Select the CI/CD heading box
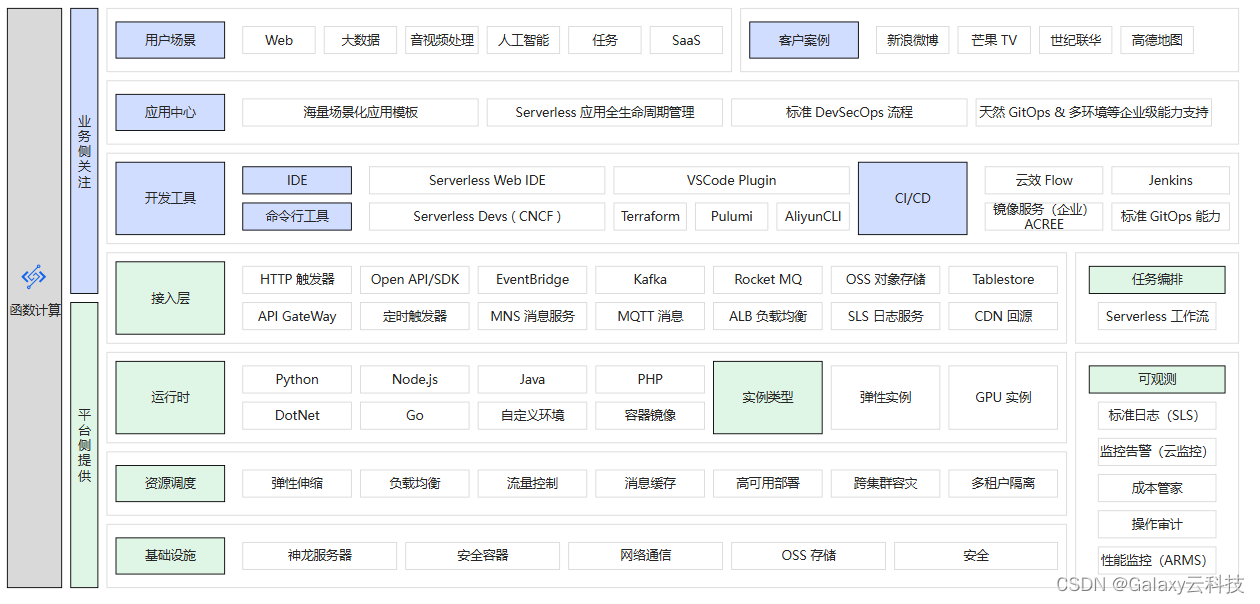This screenshot has width=1260, height=604. pyautogui.click(x=912, y=198)
